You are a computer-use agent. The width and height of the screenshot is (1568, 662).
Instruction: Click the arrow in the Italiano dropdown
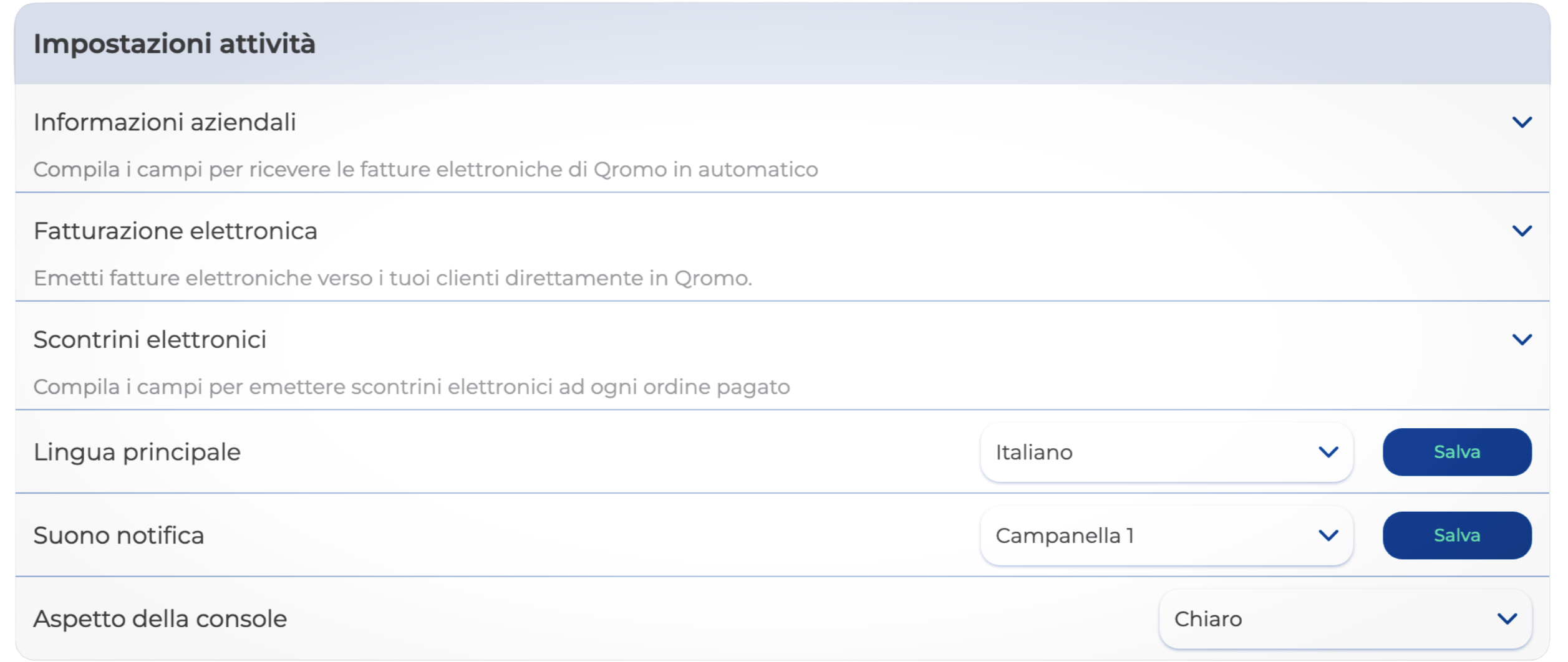(1328, 452)
